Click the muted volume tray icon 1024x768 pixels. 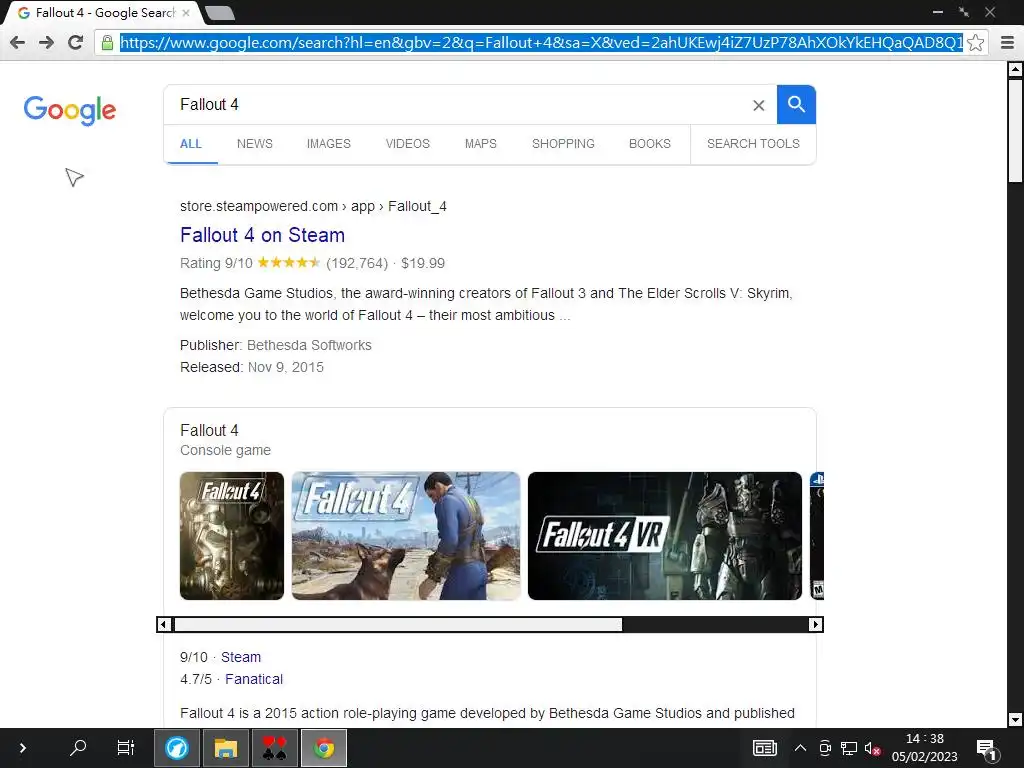[x=872, y=748]
